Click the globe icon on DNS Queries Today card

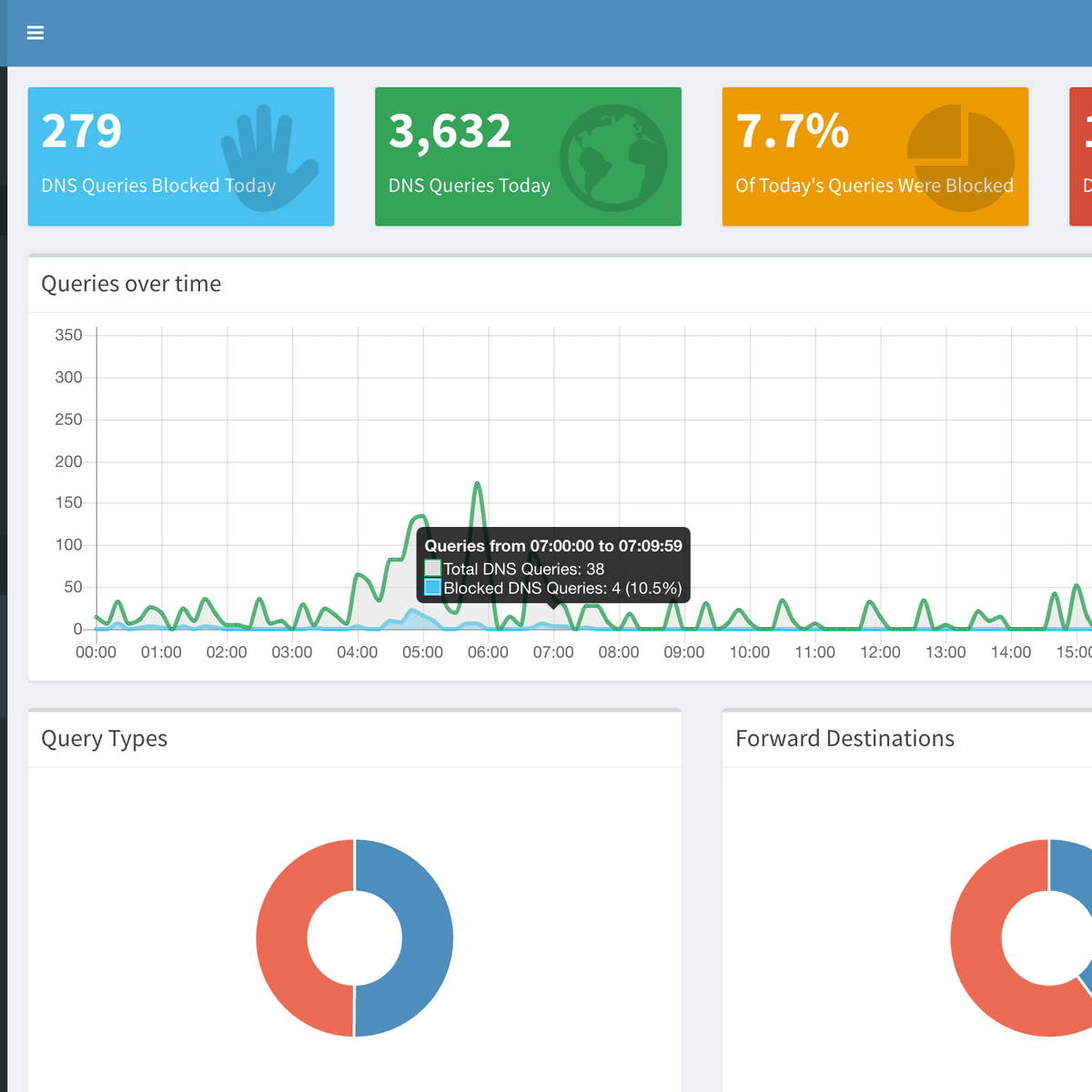click(613, 158)
